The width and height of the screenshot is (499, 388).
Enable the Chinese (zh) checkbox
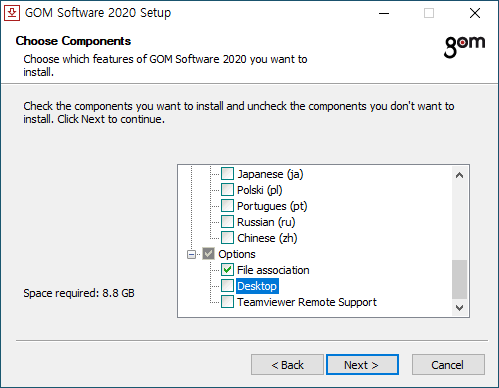(x=227, y=238)
